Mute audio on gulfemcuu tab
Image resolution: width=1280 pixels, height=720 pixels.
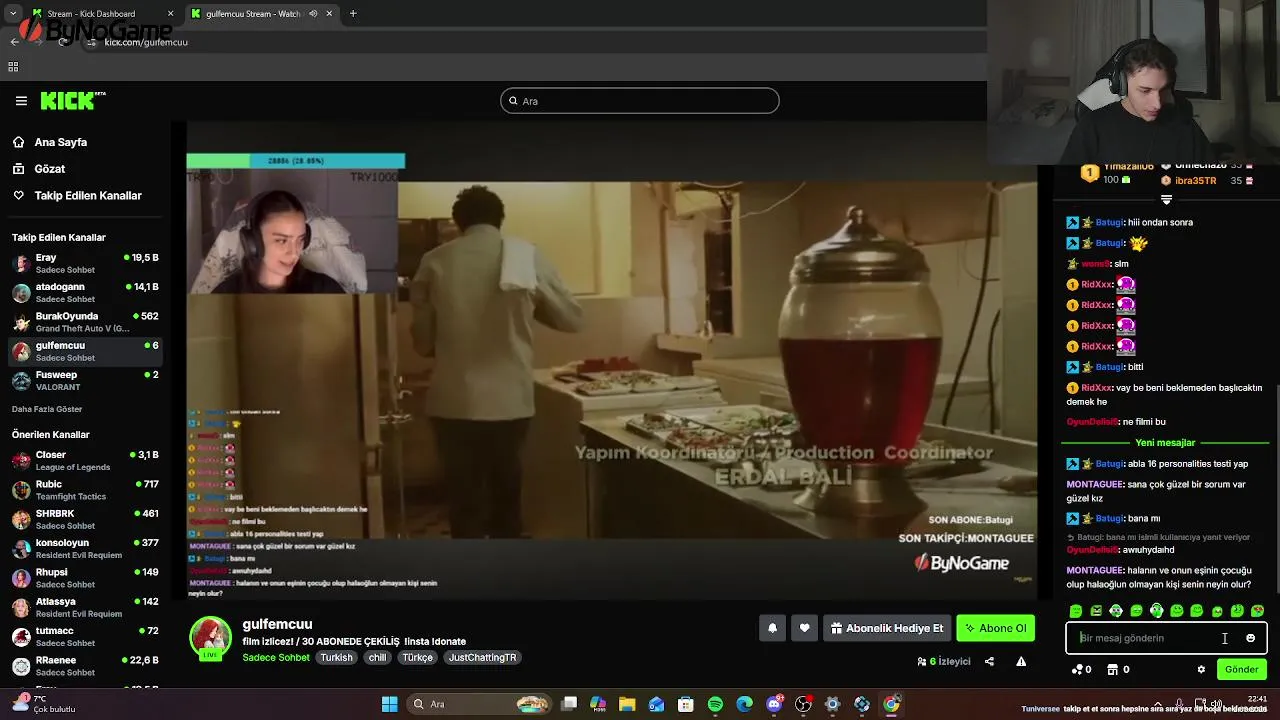[313, 14]
